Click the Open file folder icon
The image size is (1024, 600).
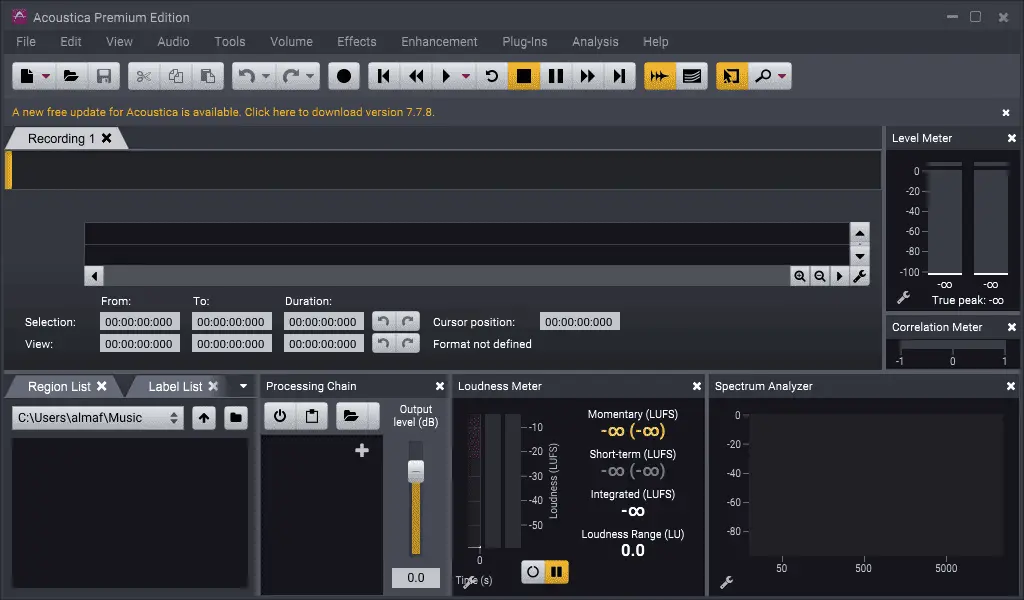click(x=71, y=76)
